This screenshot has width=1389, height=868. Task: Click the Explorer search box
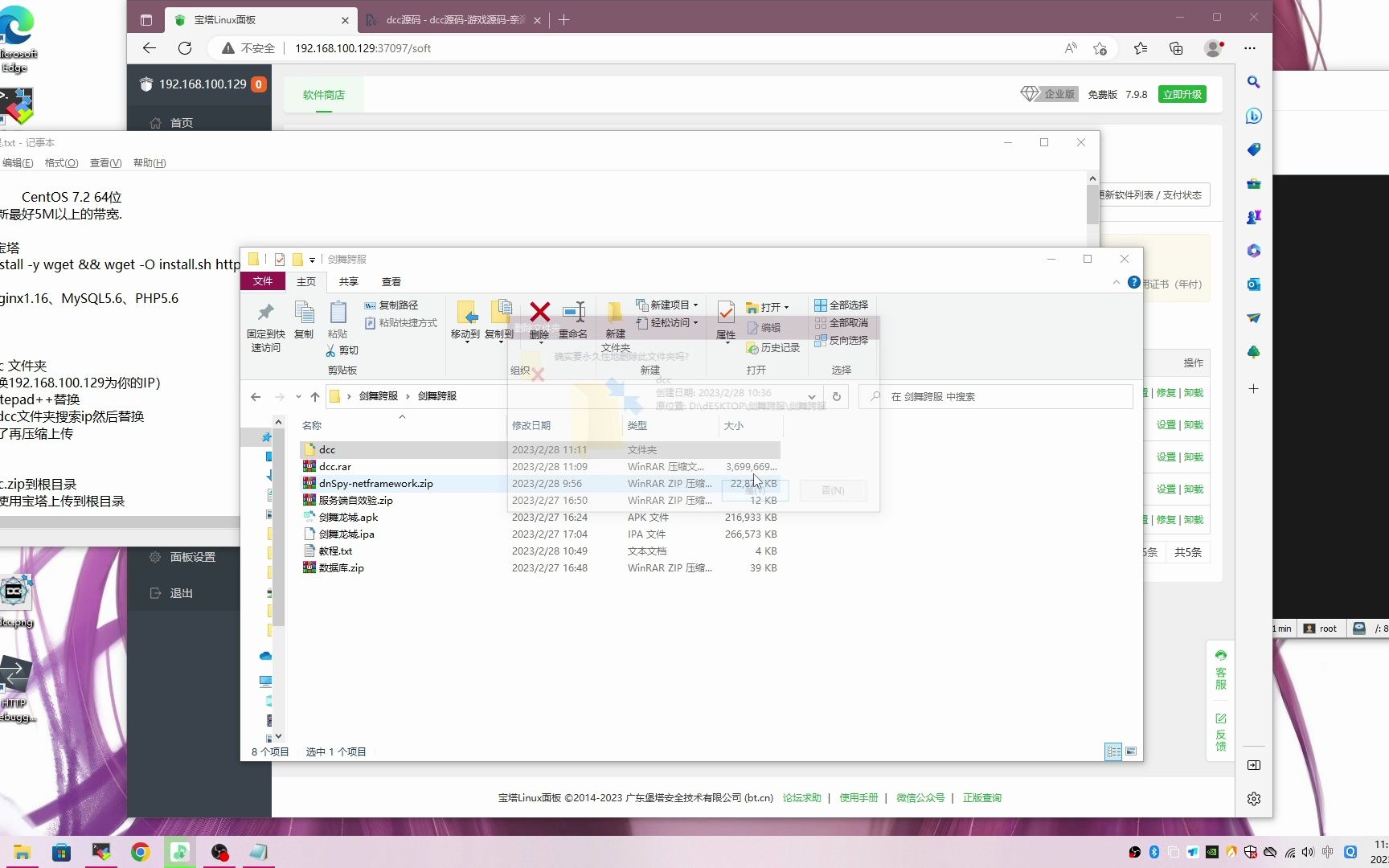(996, 396)
